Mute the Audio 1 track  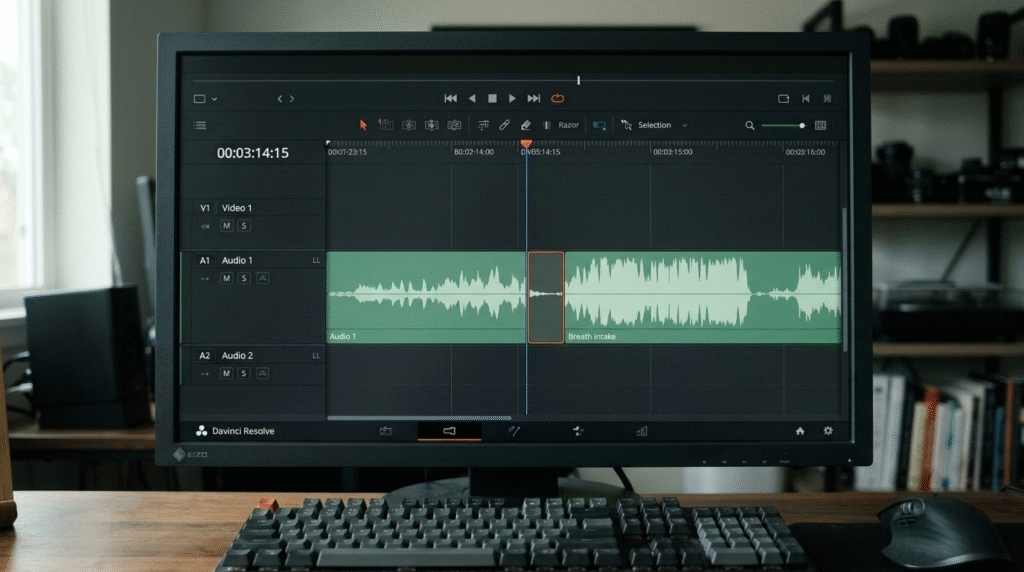pos(227,278)
